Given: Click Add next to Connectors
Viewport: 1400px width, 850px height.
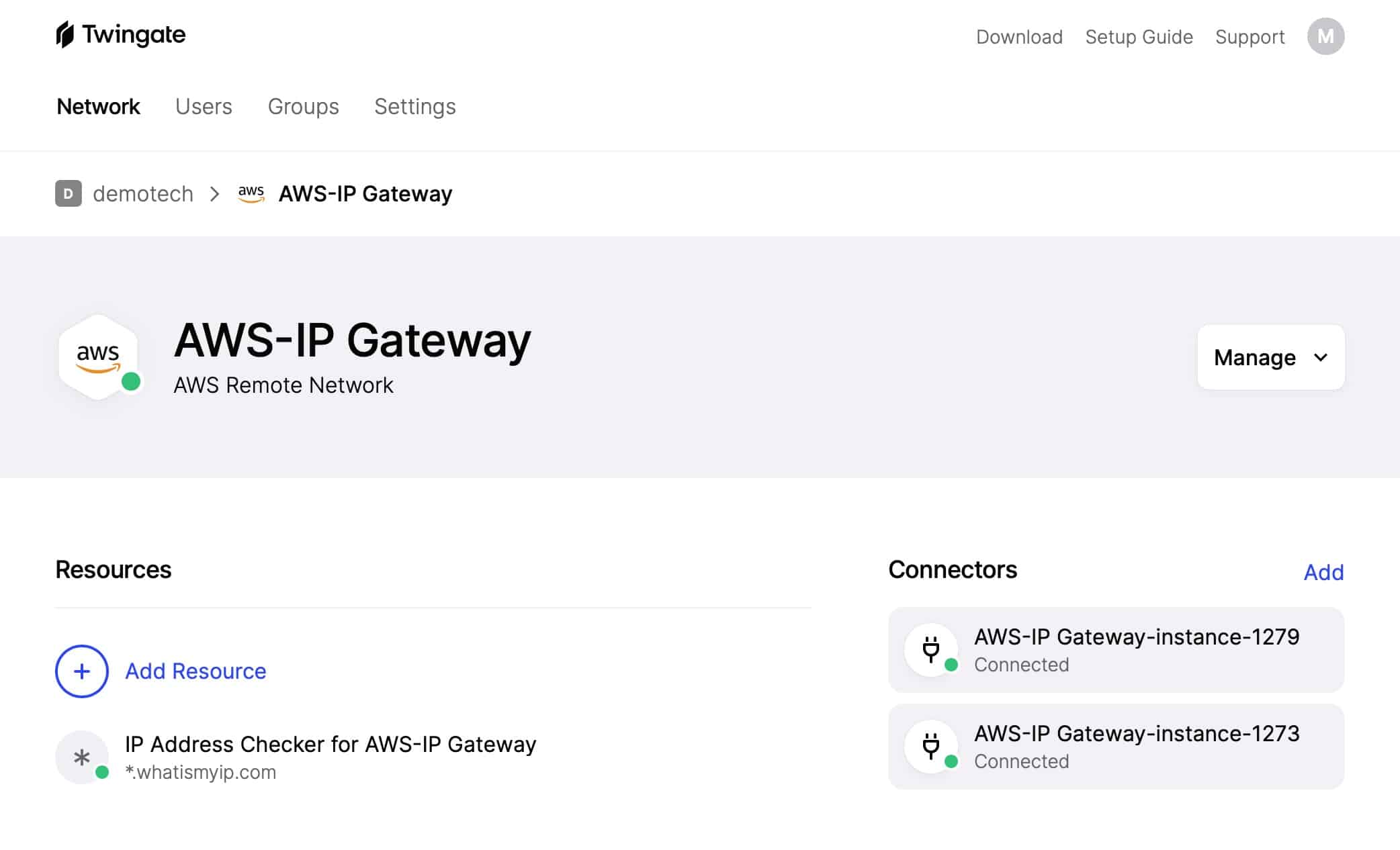Looking at the screenshot, I should pyautogui.click(x=1323, y=572).
